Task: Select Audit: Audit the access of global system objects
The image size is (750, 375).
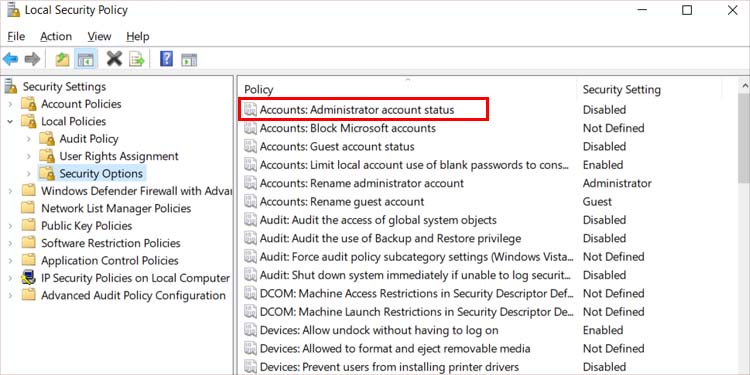Action: tap(378, 220)
